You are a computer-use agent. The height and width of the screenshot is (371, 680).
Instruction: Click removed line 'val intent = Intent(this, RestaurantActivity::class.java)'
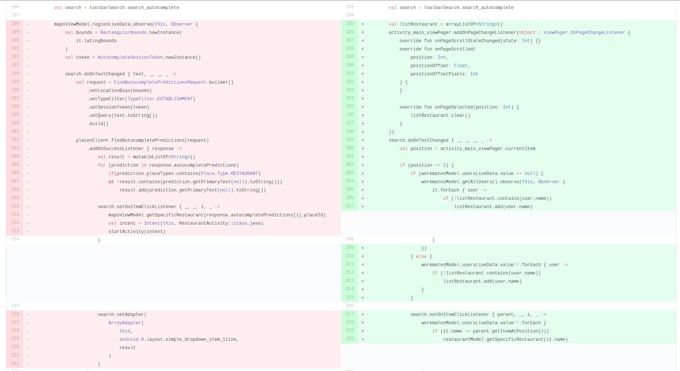[x=186, y=223]
